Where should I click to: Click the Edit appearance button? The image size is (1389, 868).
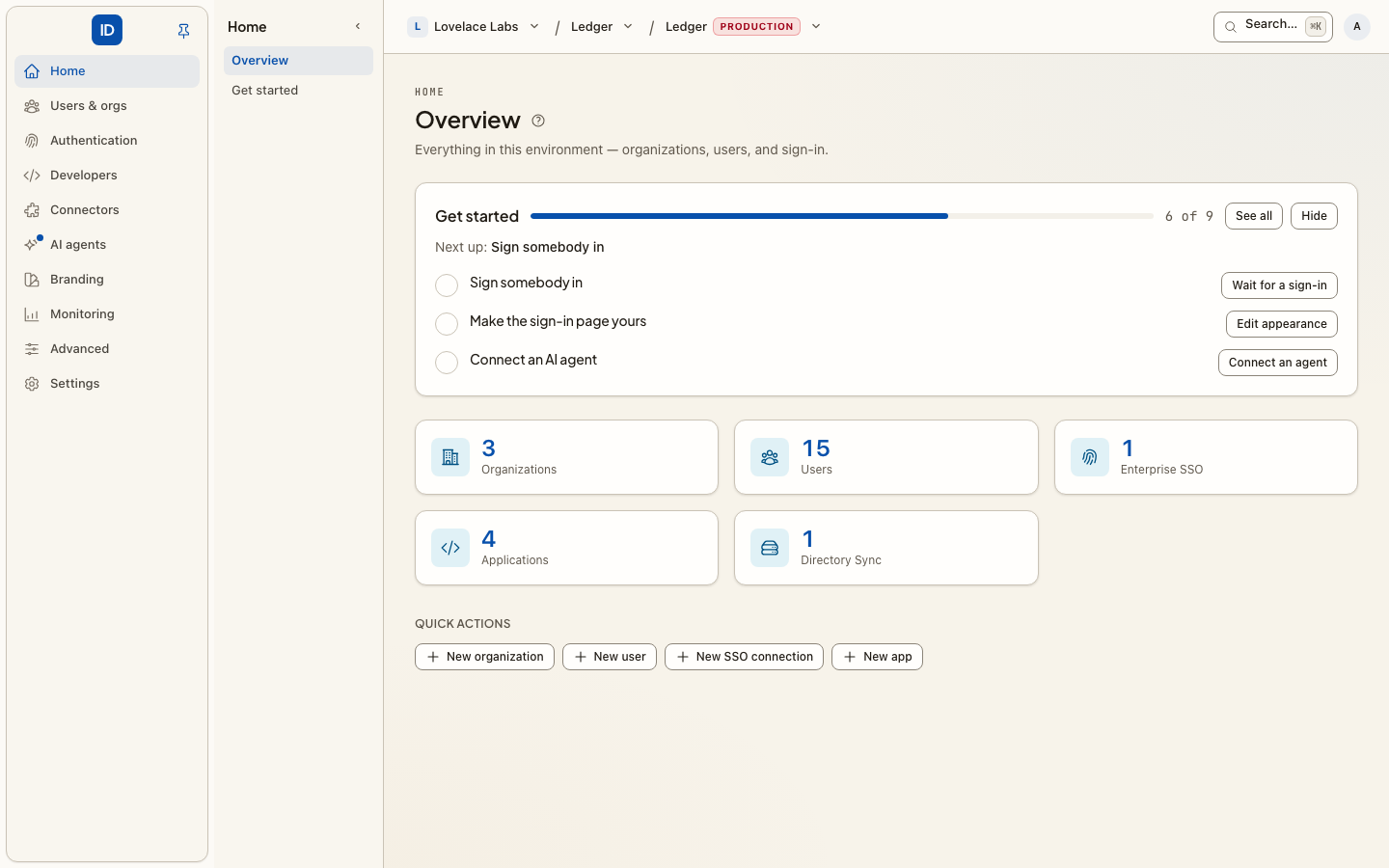click(x=1281, y=324)
